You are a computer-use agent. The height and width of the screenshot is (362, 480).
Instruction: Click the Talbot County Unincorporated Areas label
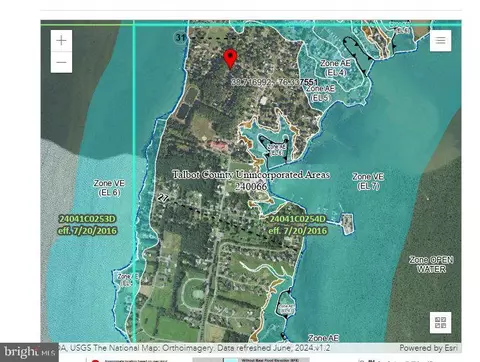pos(251,175)
